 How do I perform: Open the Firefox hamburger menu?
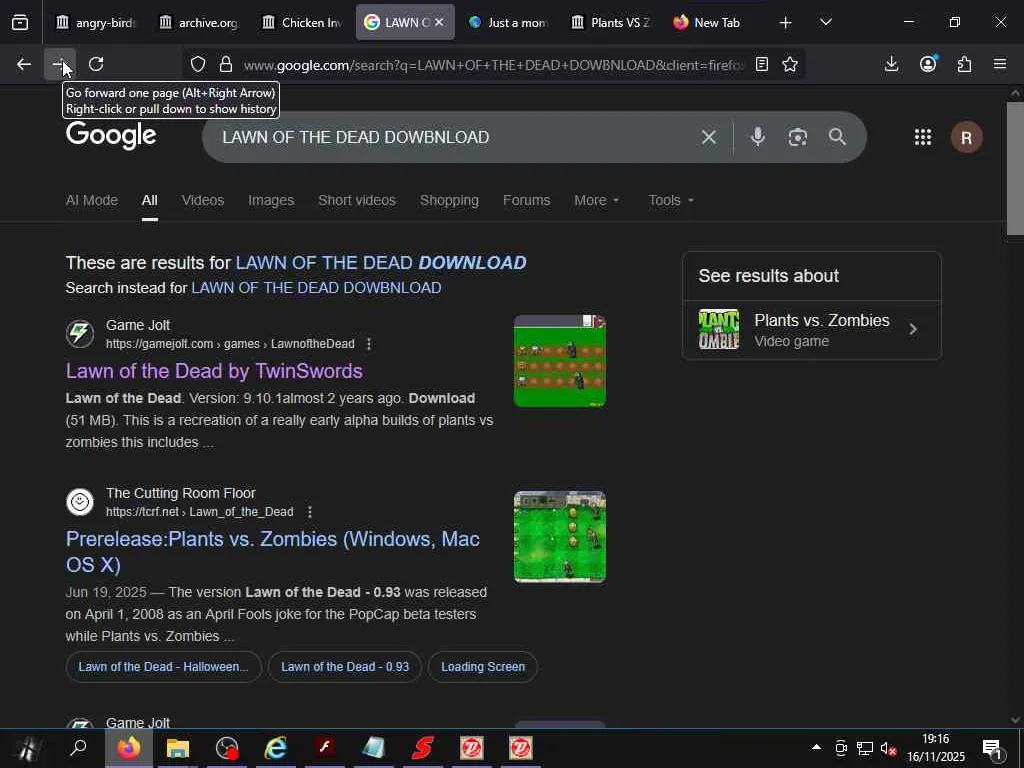1000,64
